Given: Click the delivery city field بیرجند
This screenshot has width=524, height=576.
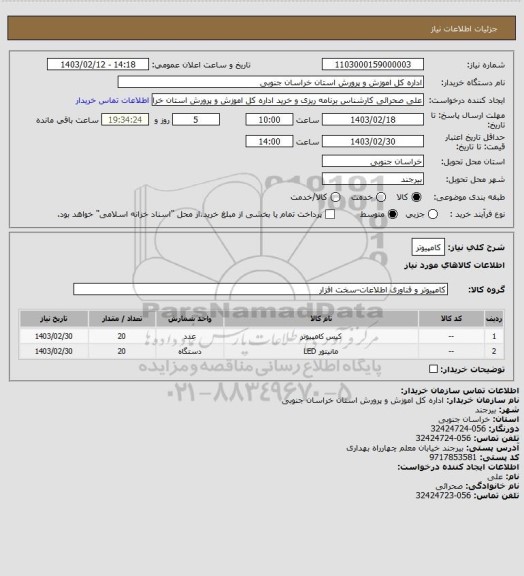Looking at the screenshot, I should point(373,179).
